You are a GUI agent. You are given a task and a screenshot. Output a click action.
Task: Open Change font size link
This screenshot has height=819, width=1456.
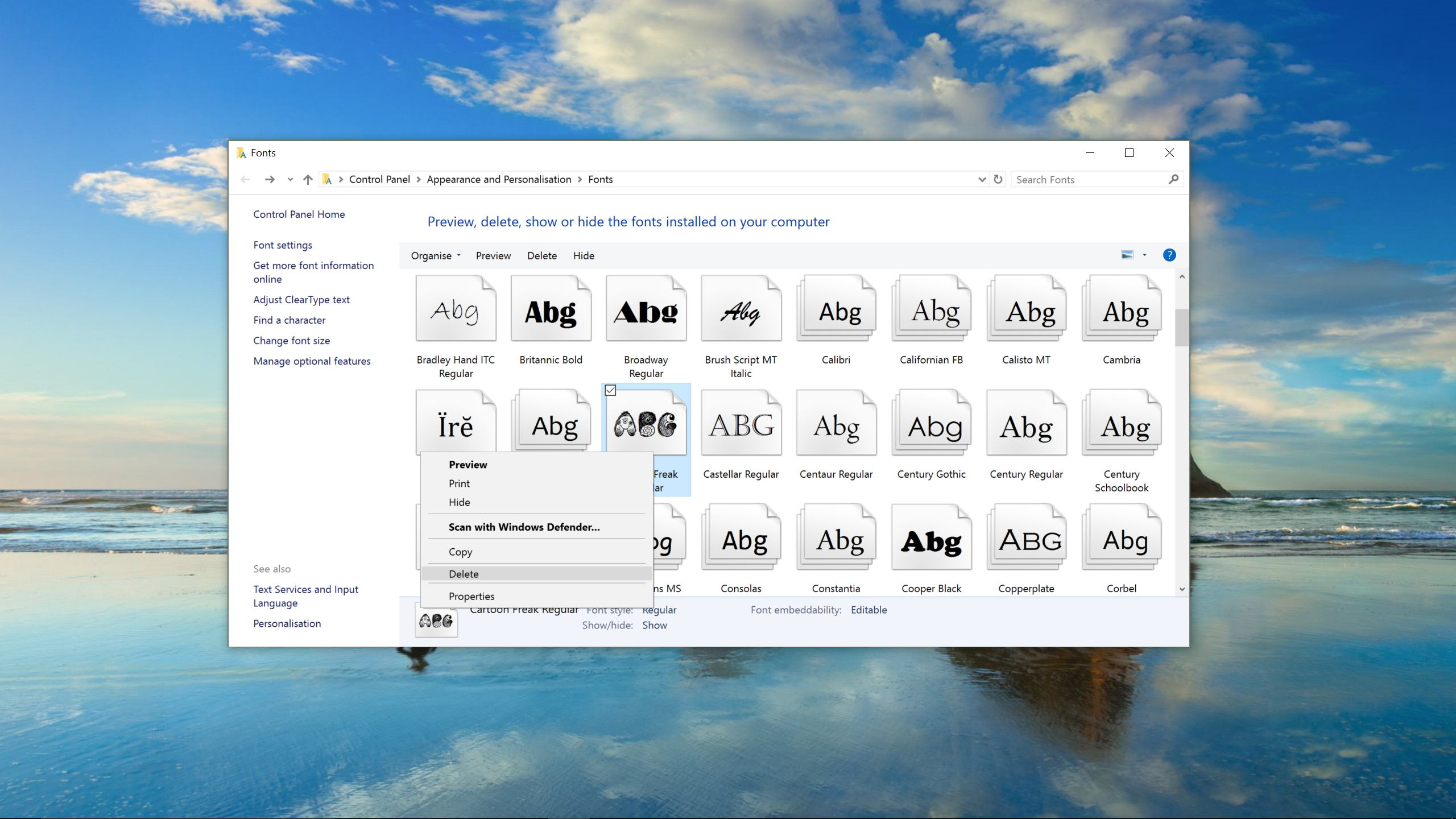292,341
